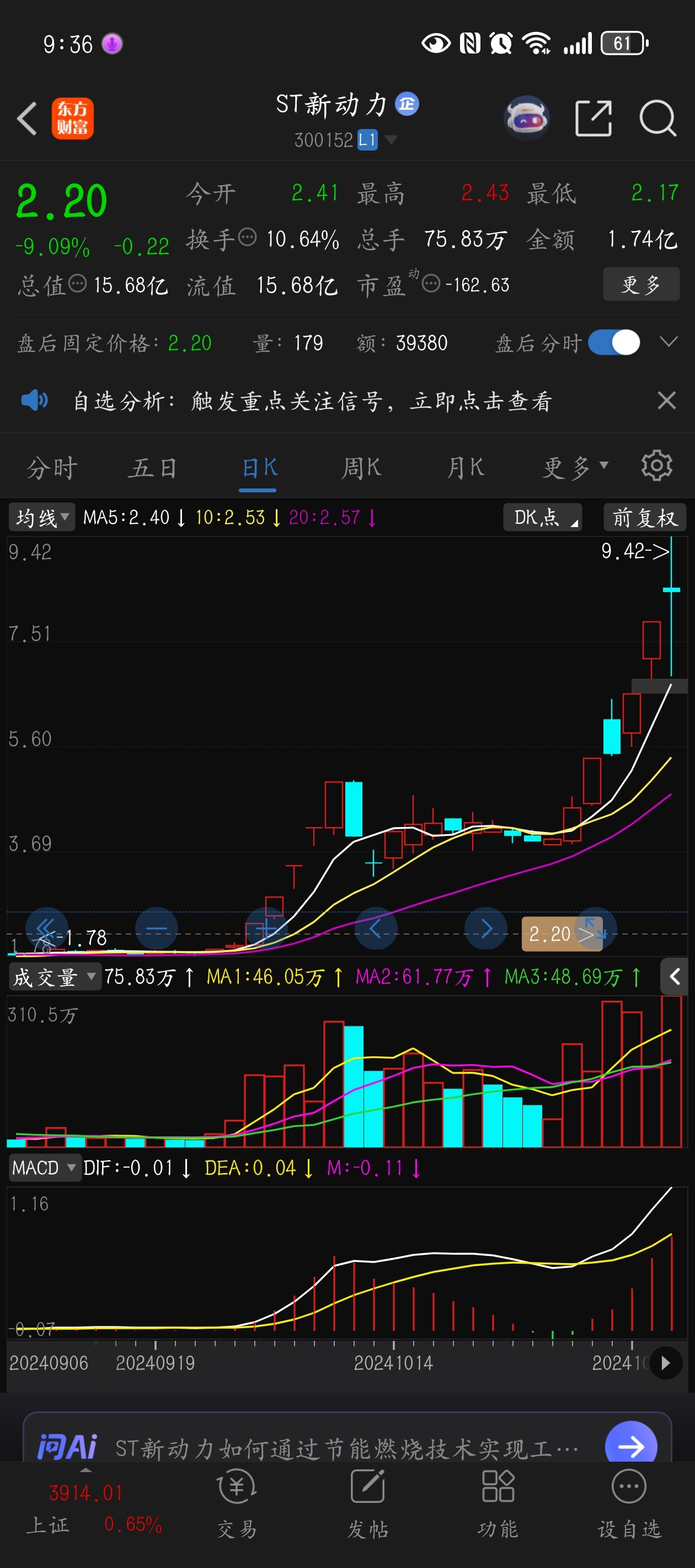Open 自选分析 signal notice text
The image size is (695, 1568).
click(x=313, y=401)
